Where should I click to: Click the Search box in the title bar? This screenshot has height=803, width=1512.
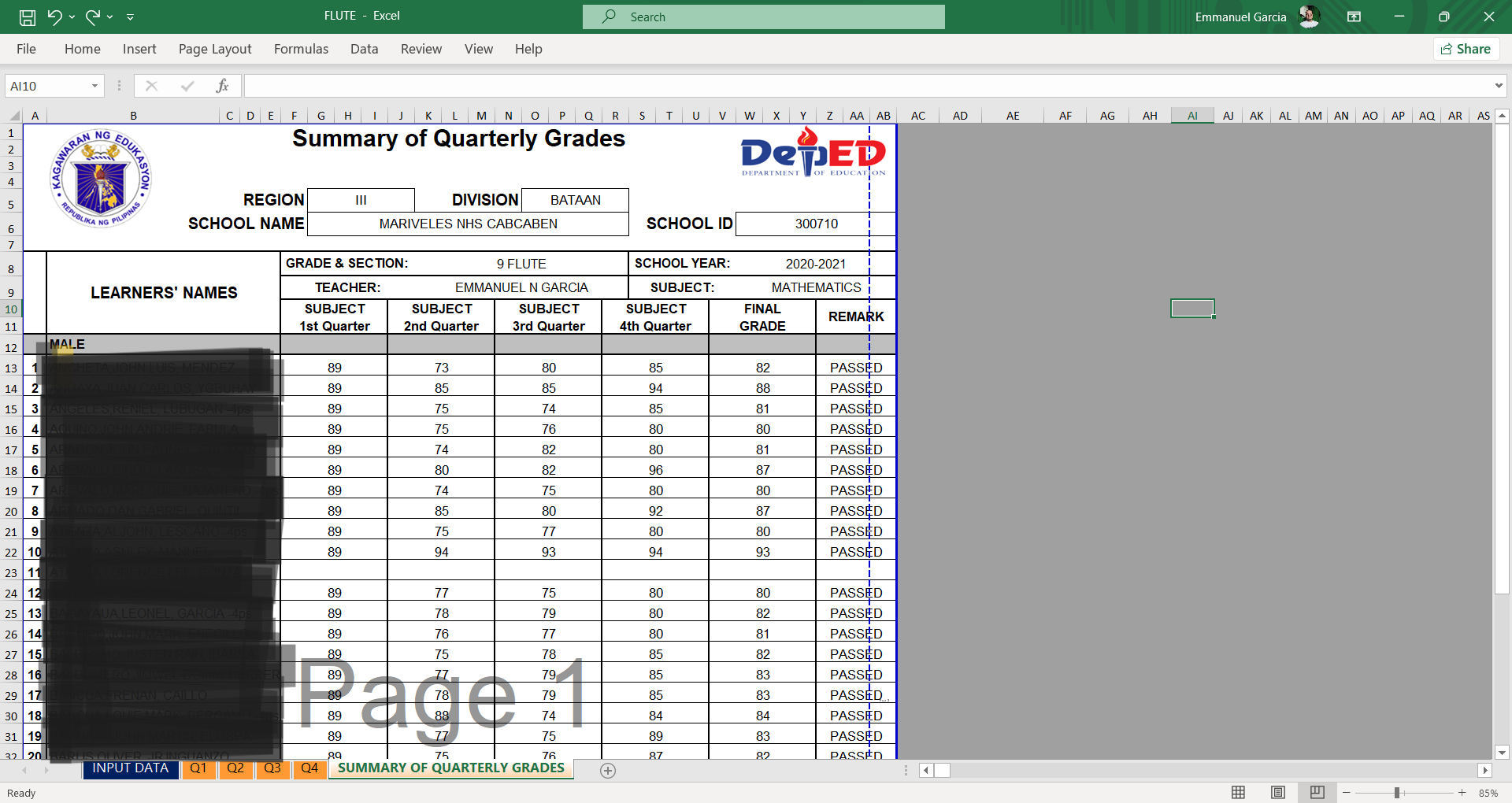764,17
